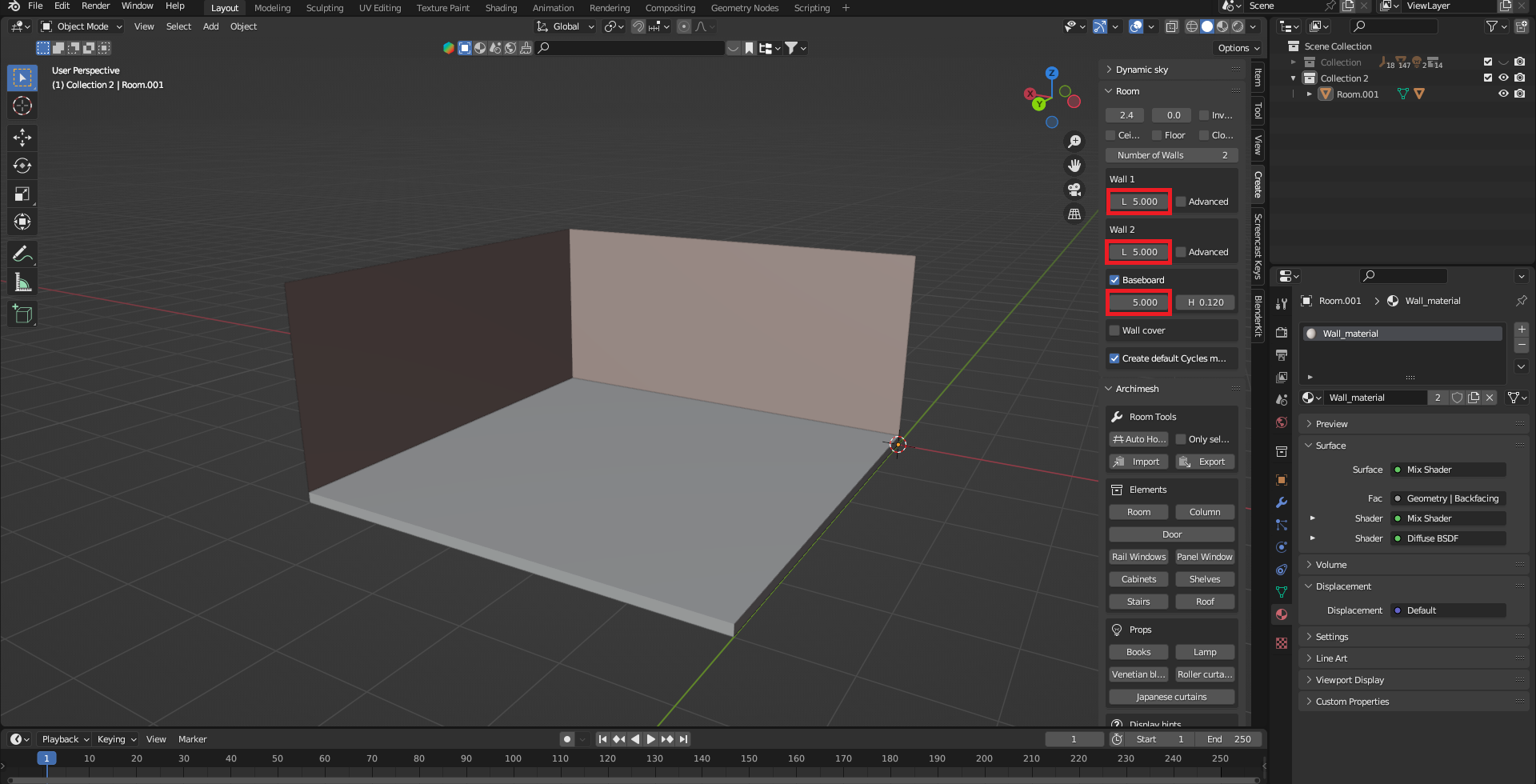Hide Room.001 with its eye icon
The height and width of the screenshot is (784, 1536).
point(1503,94)
